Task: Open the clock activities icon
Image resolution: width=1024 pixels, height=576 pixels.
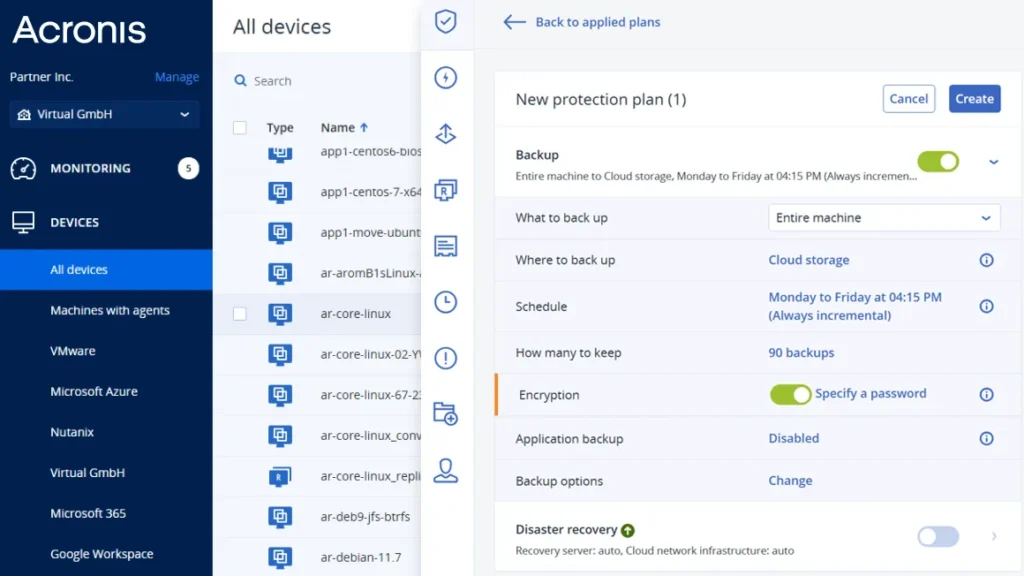Action: 446,302
